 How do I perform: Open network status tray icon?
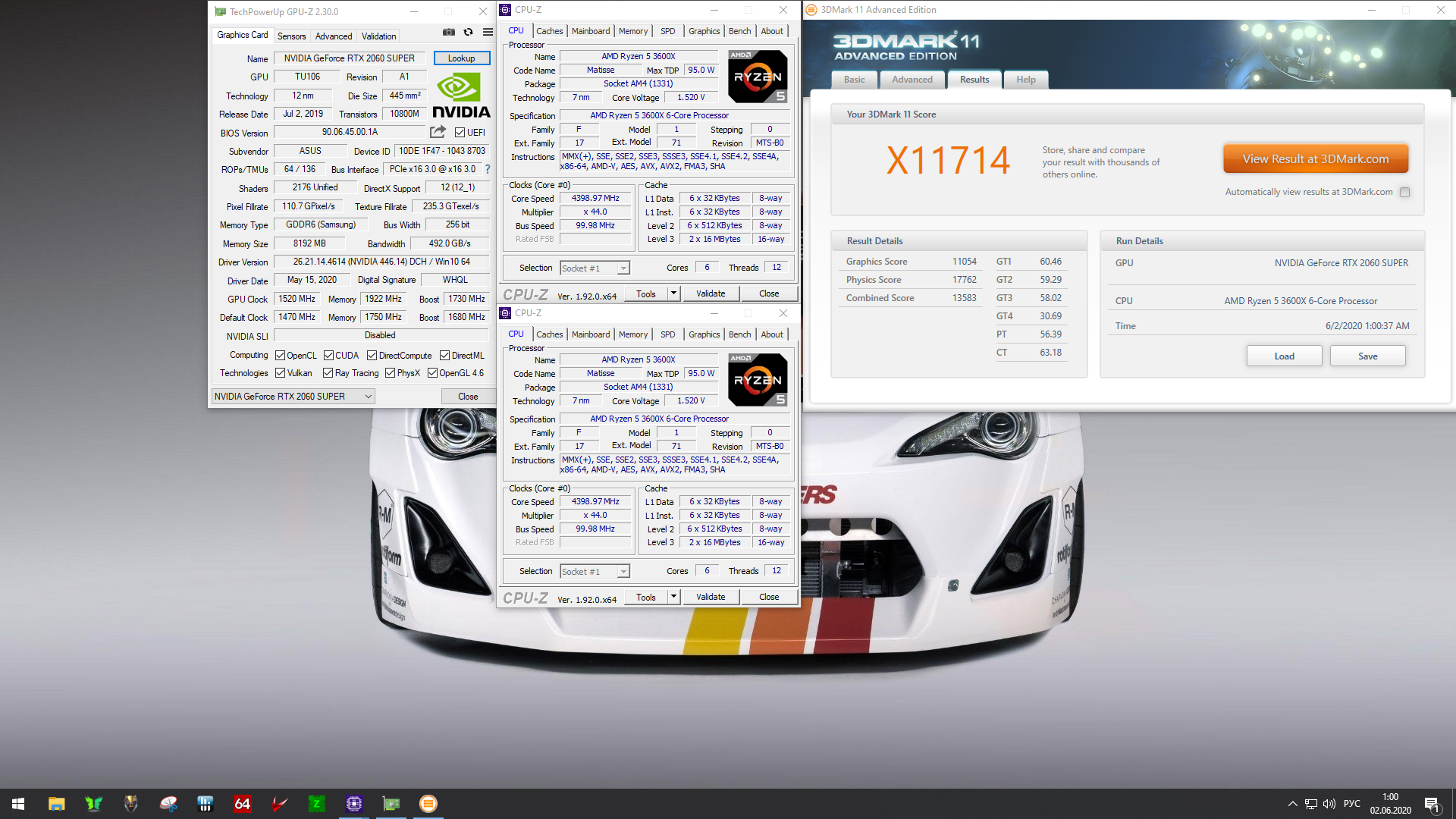pyautogui.click(x=1310, y=804)
